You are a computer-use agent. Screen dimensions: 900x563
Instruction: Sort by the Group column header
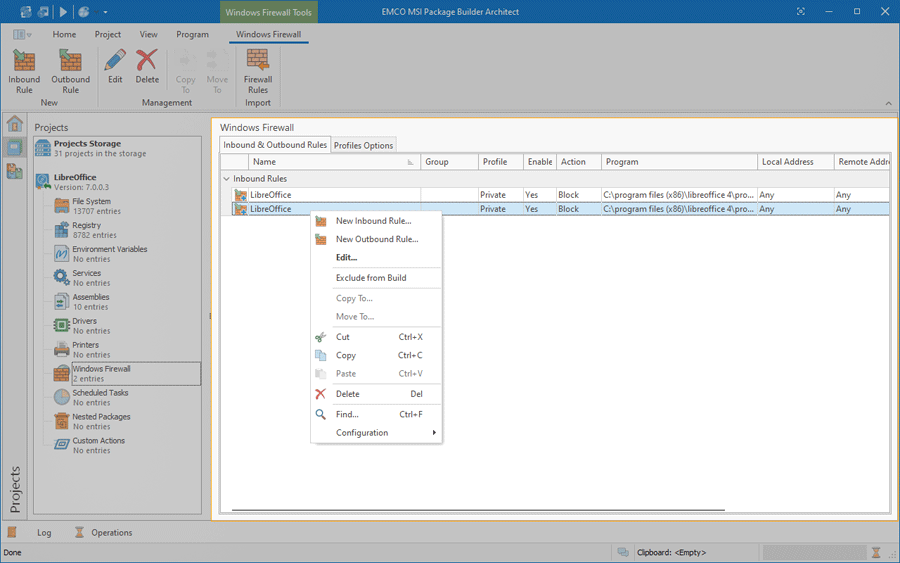(449, 162)
